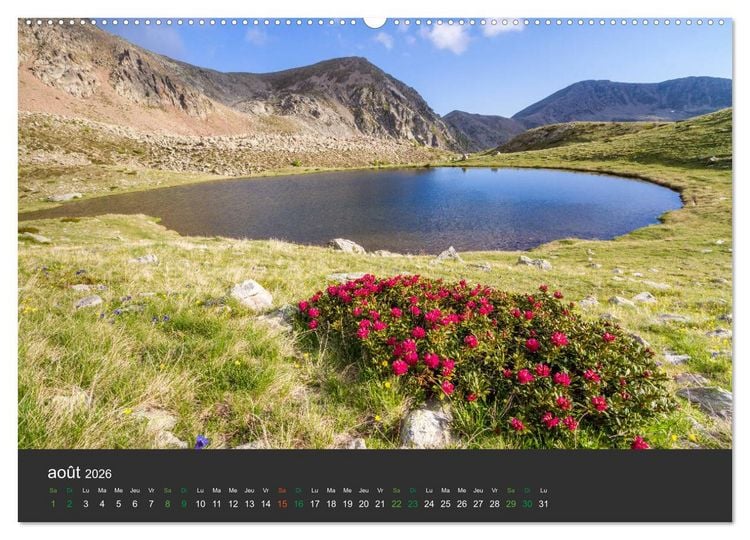
Task: Click the weekday label Me above 19
Action: (x=348, y=490)
